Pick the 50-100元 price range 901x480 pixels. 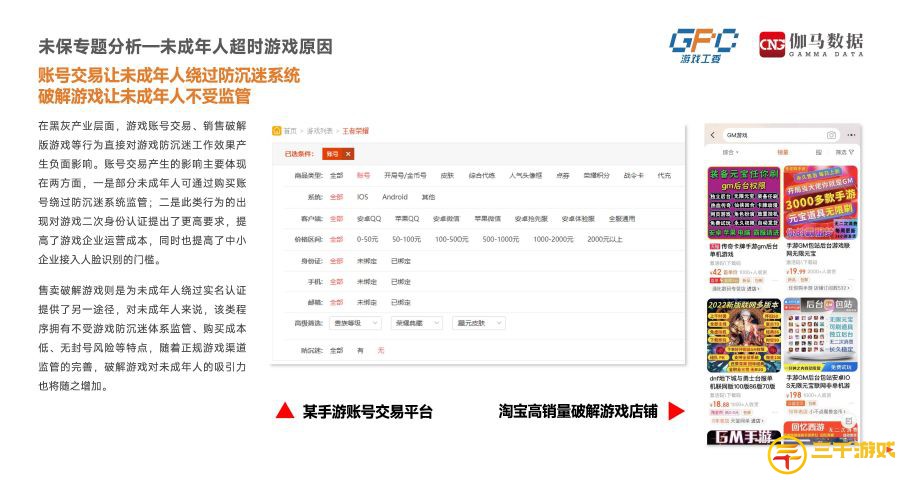tap(407, 239)
